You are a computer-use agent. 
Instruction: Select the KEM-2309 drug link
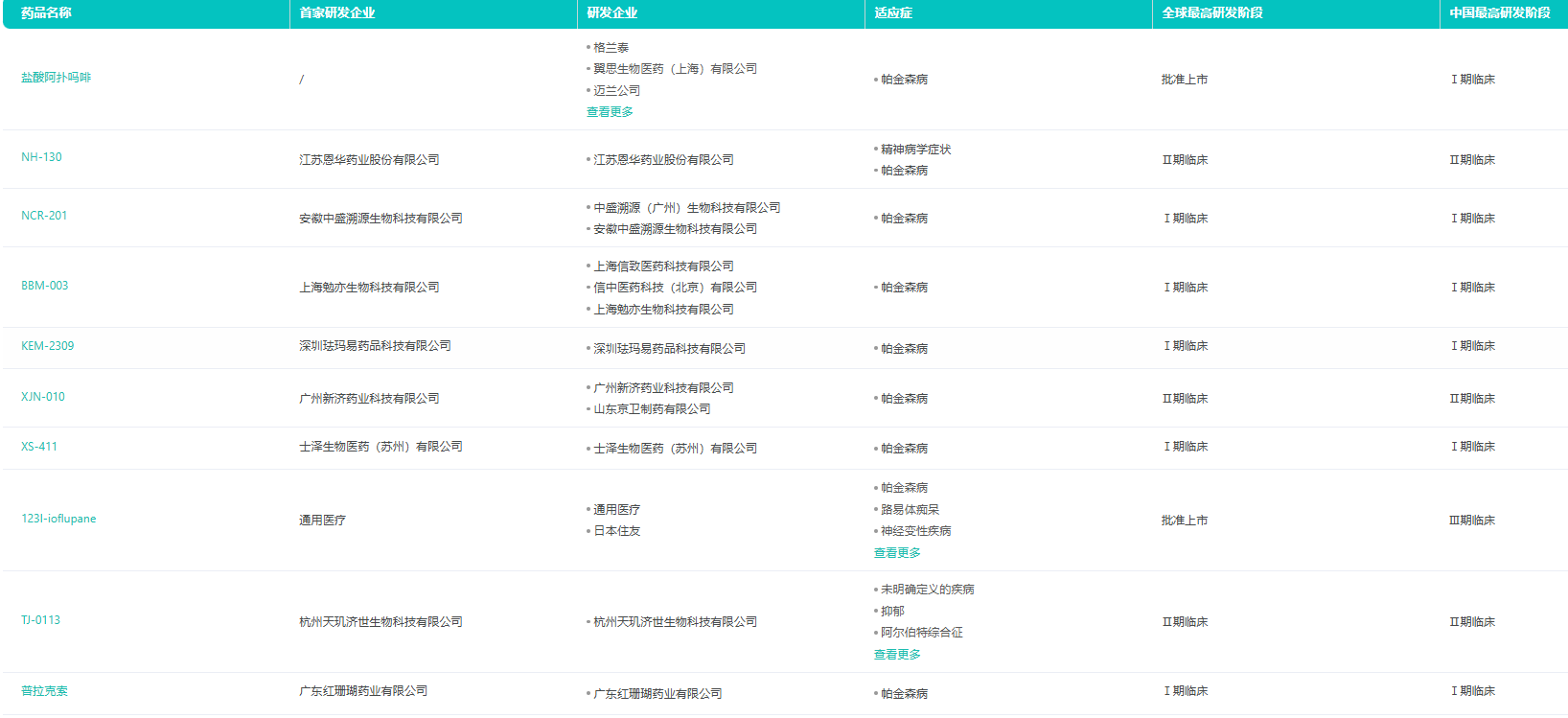click(47, 346)
